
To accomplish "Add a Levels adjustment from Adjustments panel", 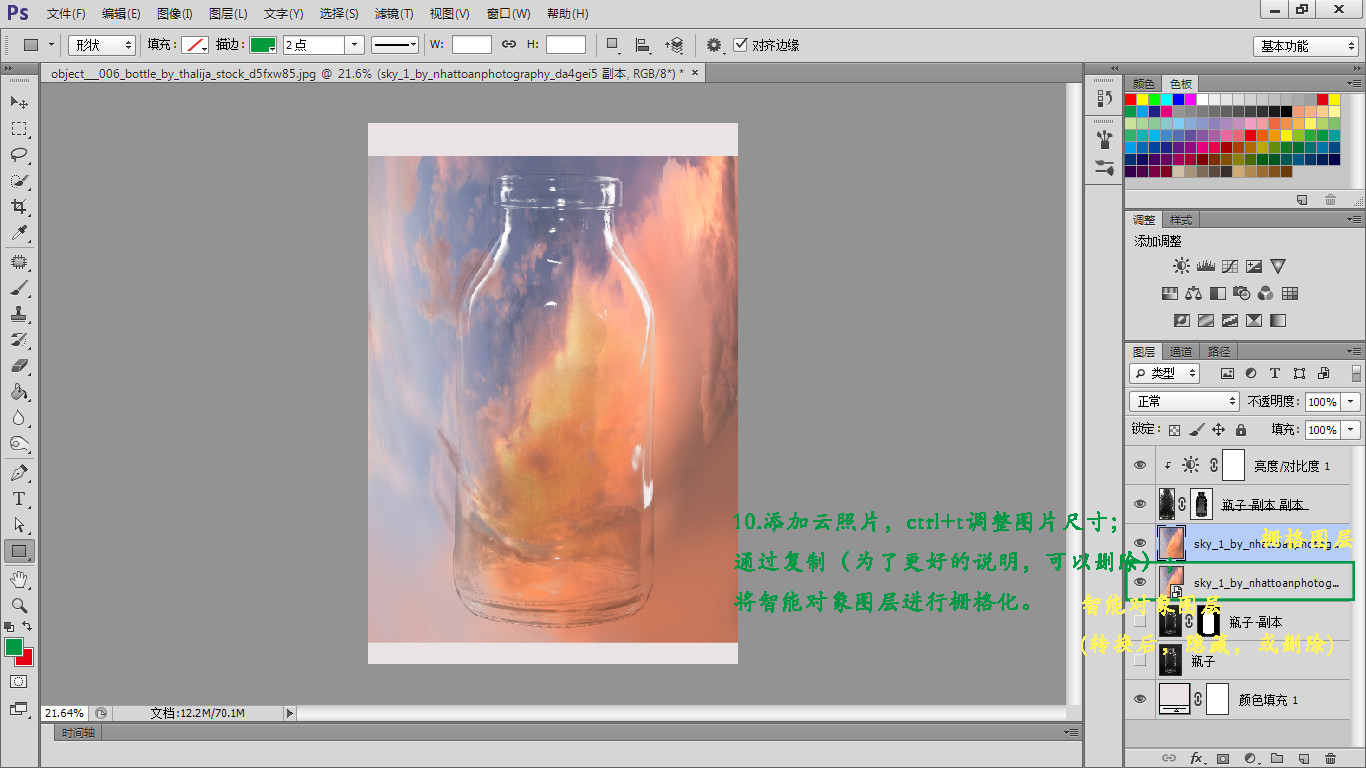I will [x=1205, y=267].
